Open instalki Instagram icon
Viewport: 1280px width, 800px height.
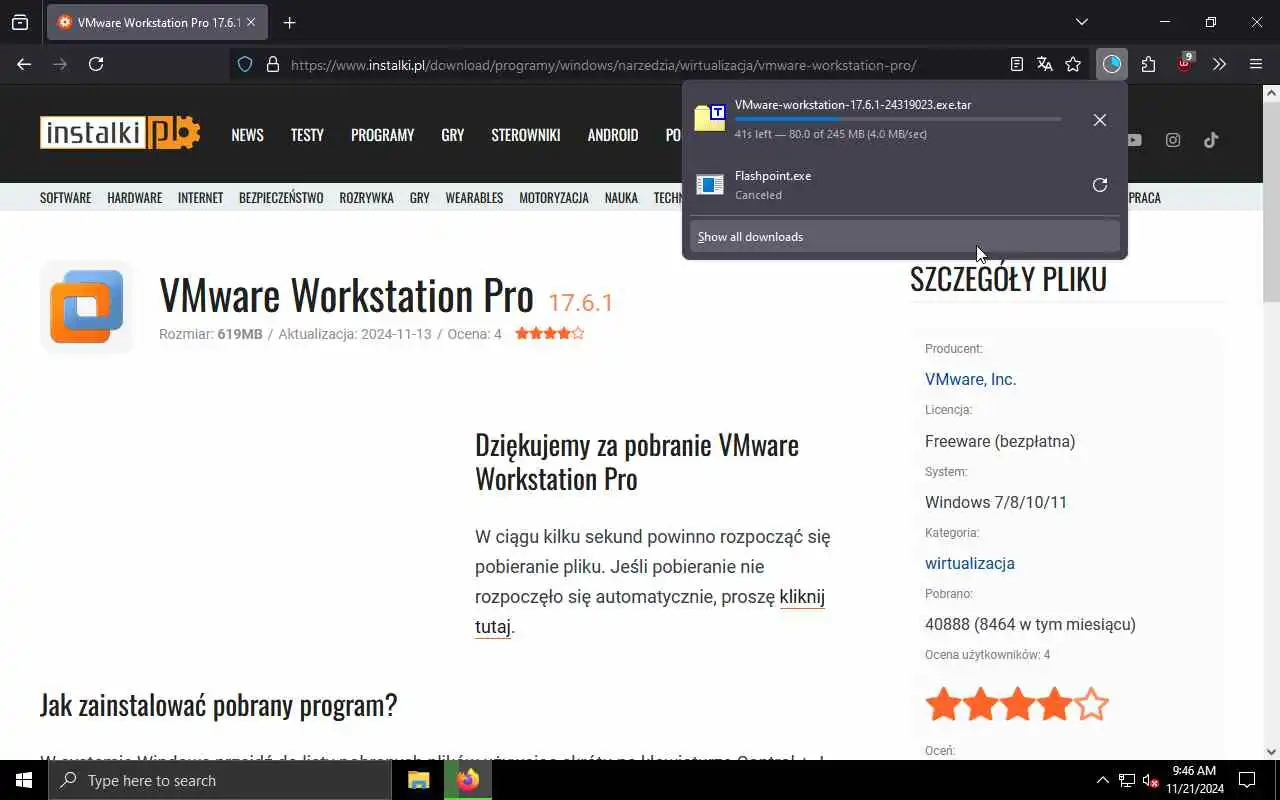[1173, 140]
